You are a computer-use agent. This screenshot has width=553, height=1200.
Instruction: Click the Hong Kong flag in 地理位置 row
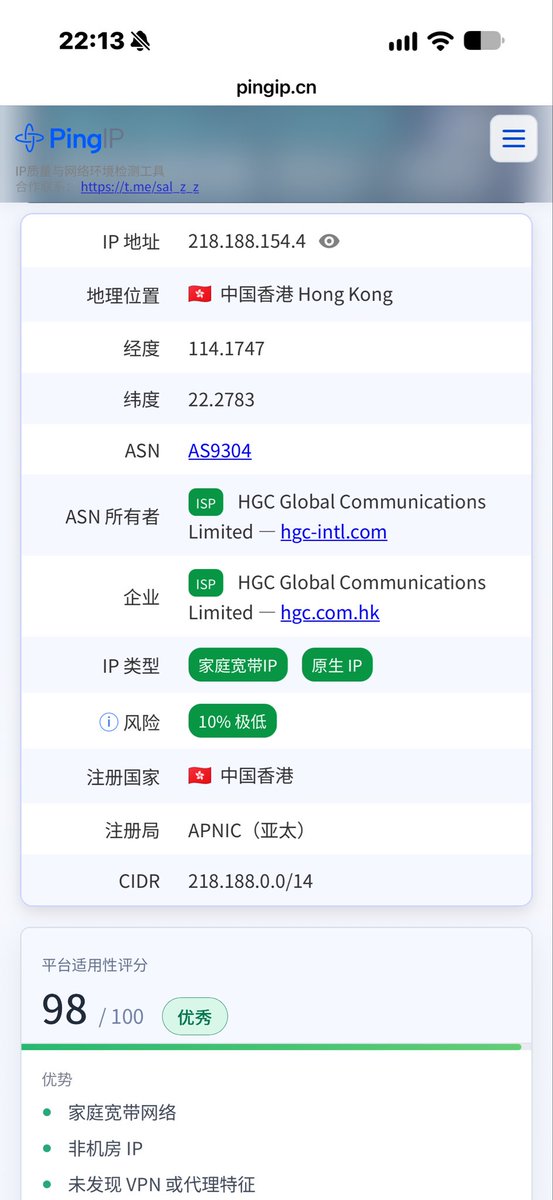(x=199, y=294)
